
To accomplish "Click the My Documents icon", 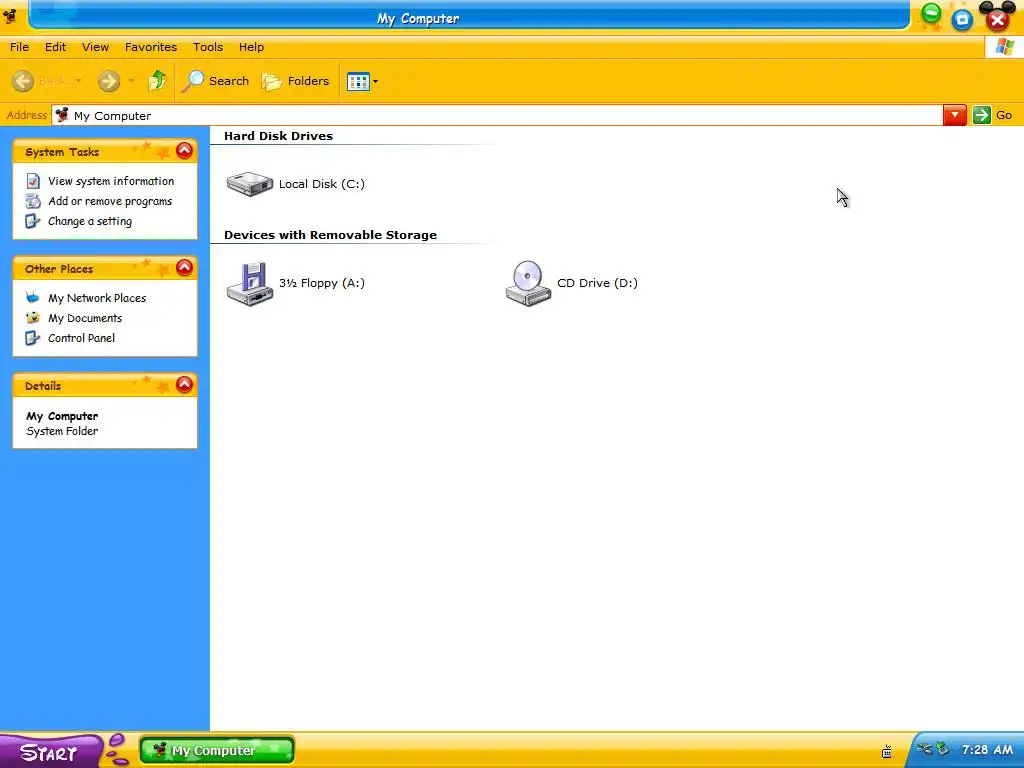I will [33, 318].
